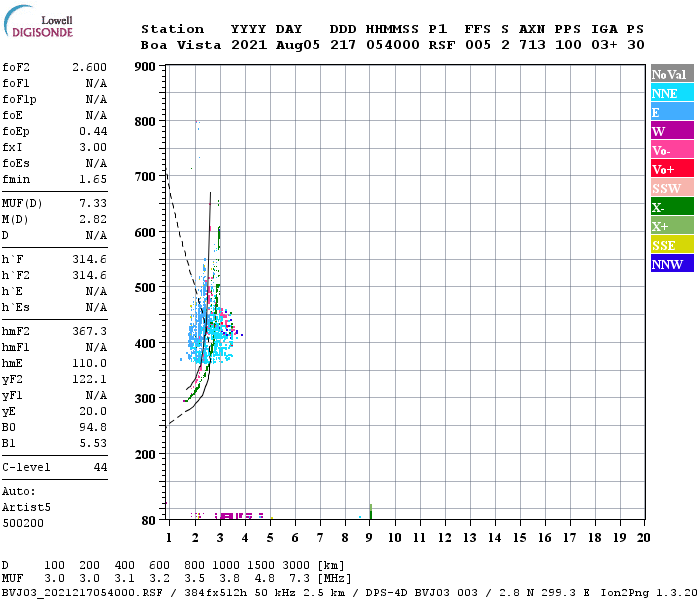Click the hmF2 value 367.3
Screen dimensions: 700x600
point(91,330)
